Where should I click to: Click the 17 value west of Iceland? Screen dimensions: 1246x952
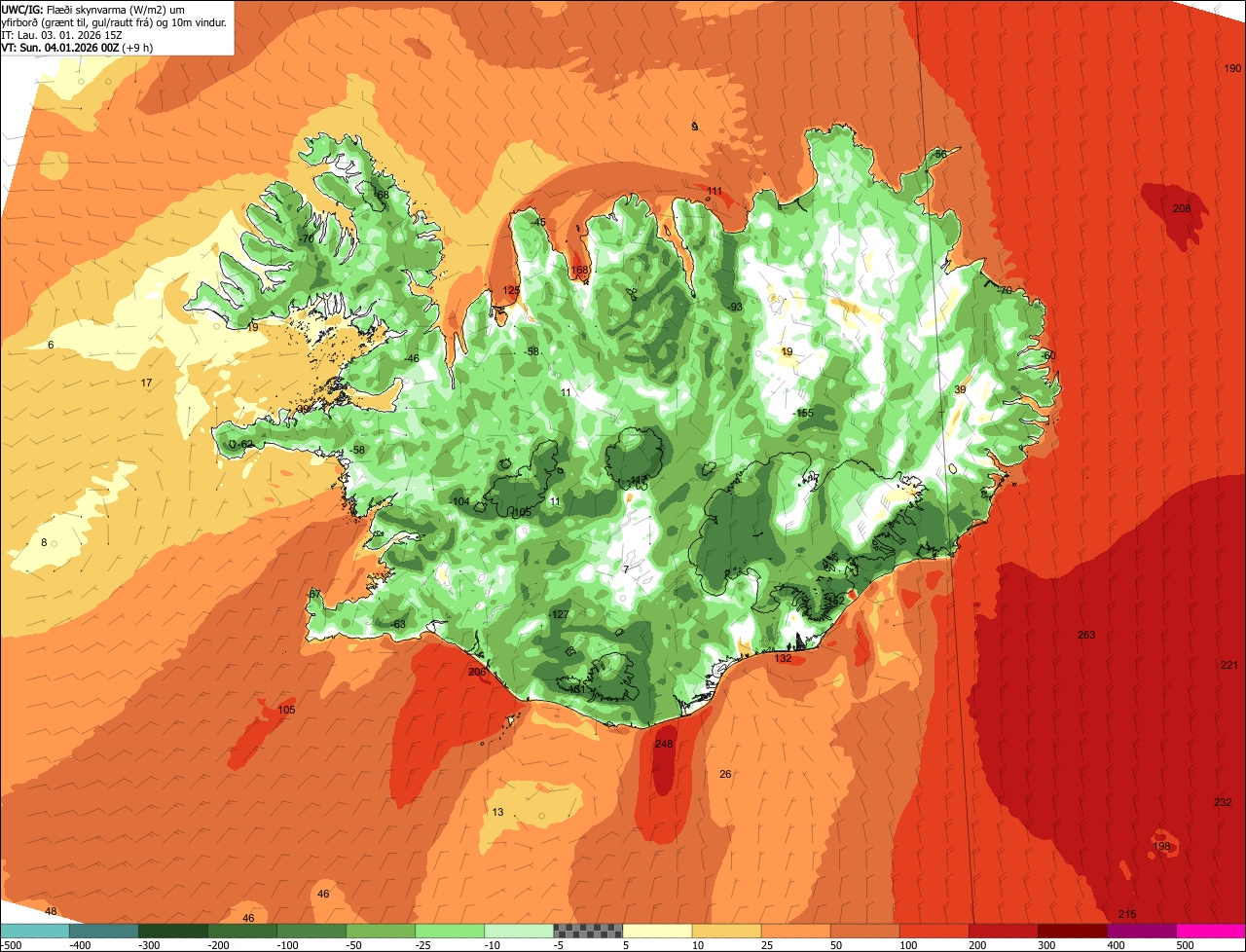click(146, 383)
